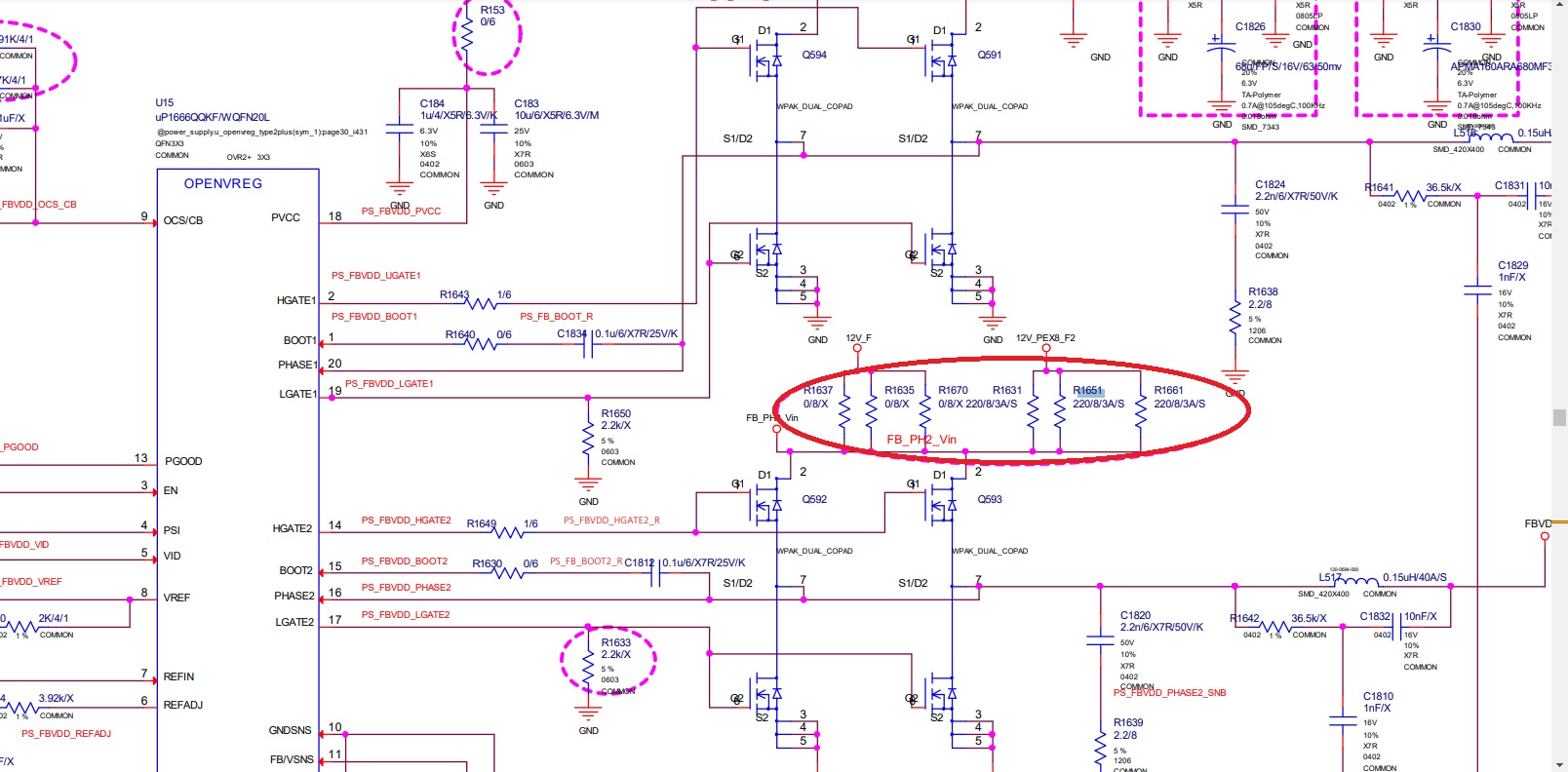
Task: Select the R1661 resistor label
Action: 1168,390
